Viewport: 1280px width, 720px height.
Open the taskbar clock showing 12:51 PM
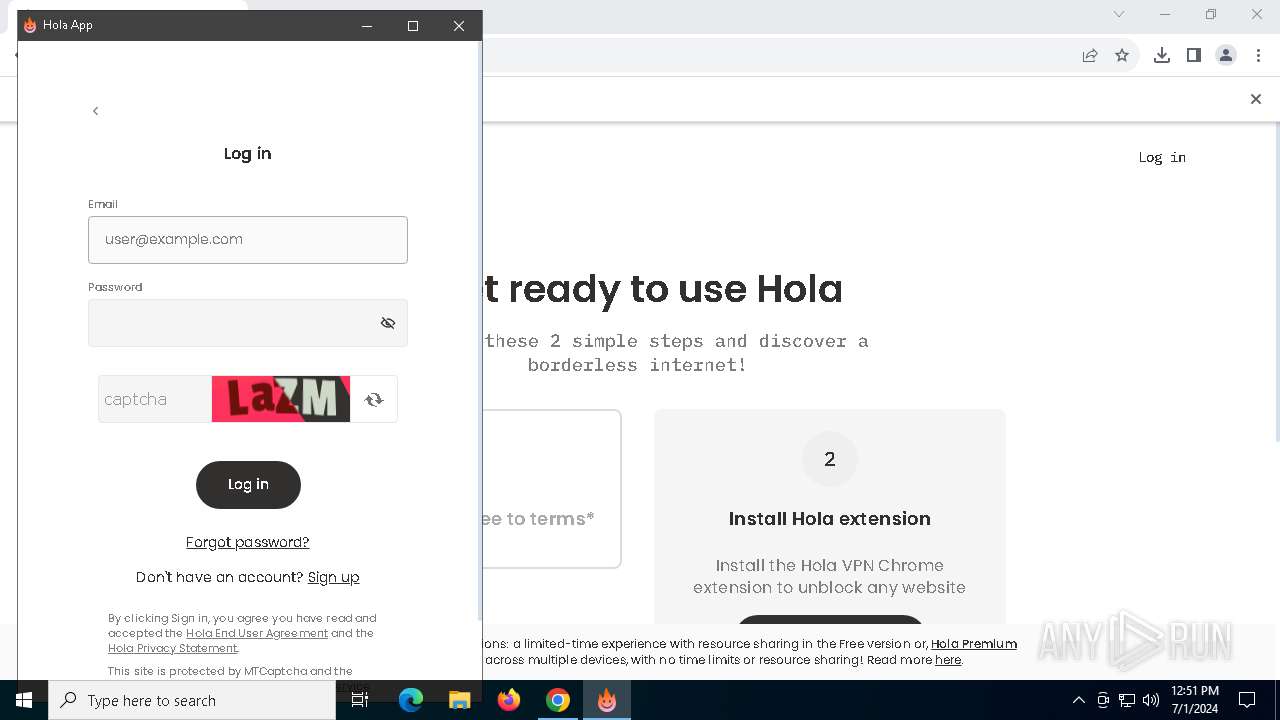1194,700
